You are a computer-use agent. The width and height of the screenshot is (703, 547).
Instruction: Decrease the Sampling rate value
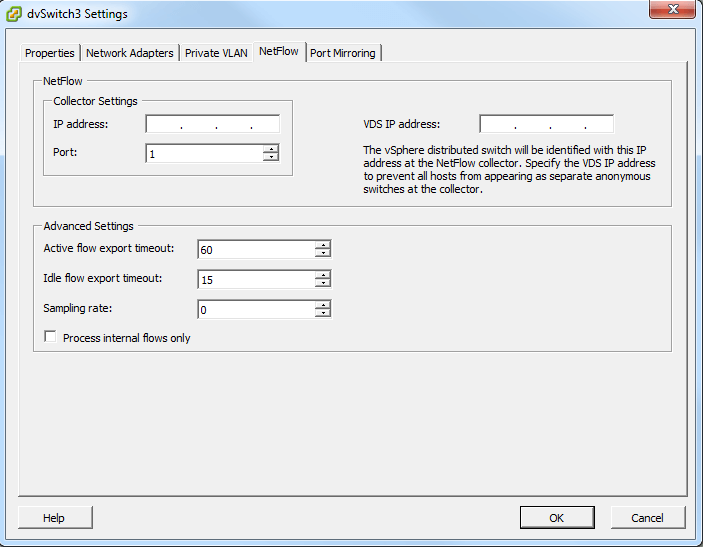(323, 313)
